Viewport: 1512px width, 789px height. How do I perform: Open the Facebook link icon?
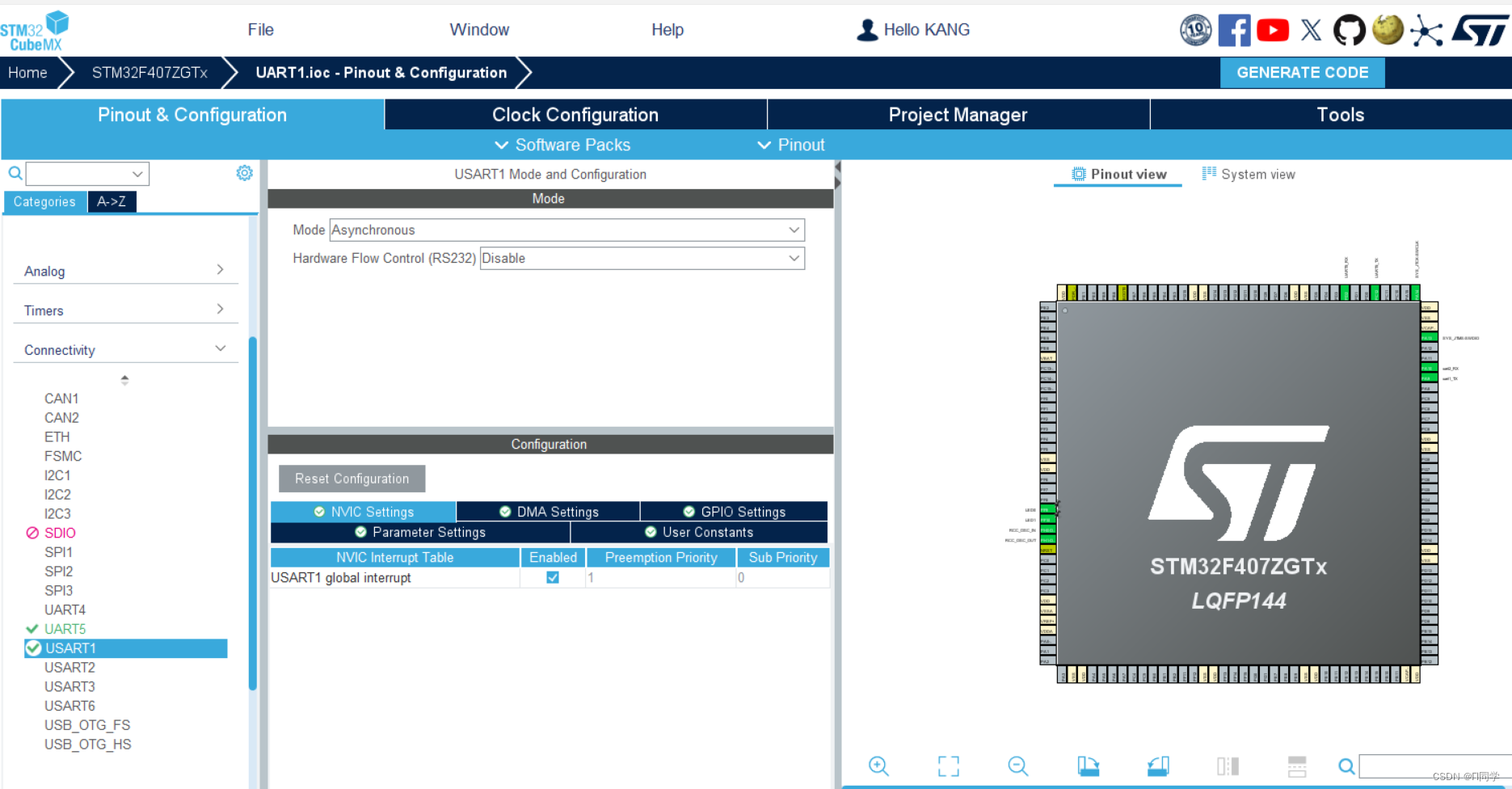[x=1234, y=31]
